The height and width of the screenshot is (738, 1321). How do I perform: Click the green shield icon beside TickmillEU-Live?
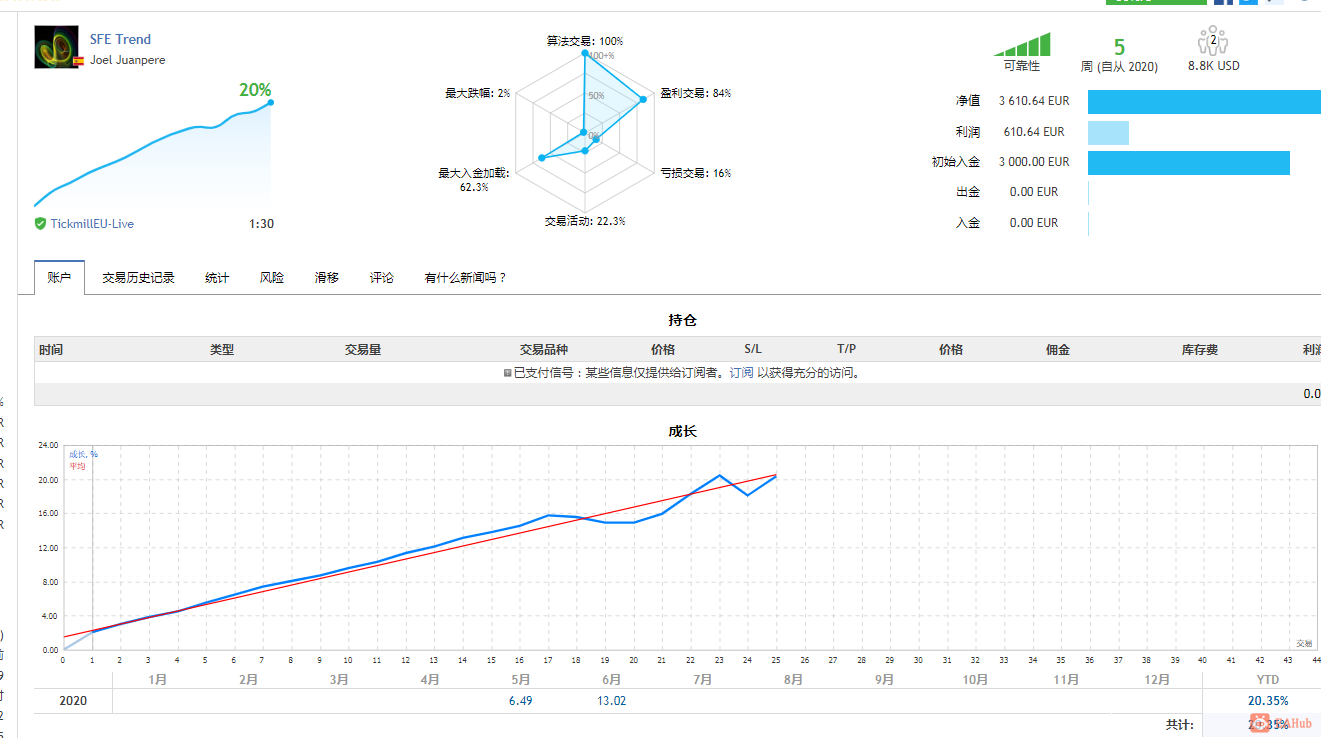point(40,224)
